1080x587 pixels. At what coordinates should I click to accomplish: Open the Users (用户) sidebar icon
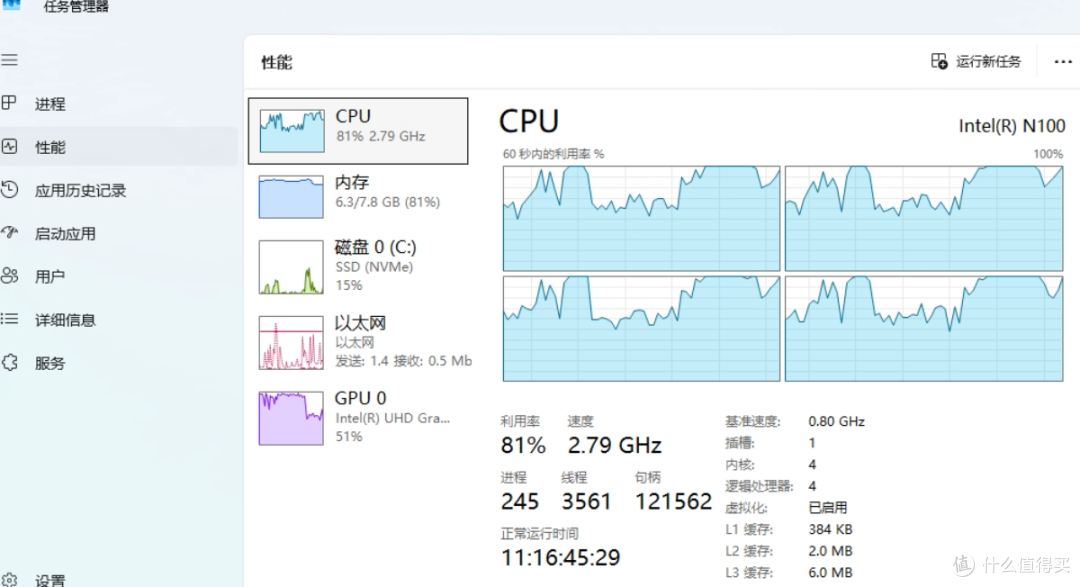pos(9,276)
